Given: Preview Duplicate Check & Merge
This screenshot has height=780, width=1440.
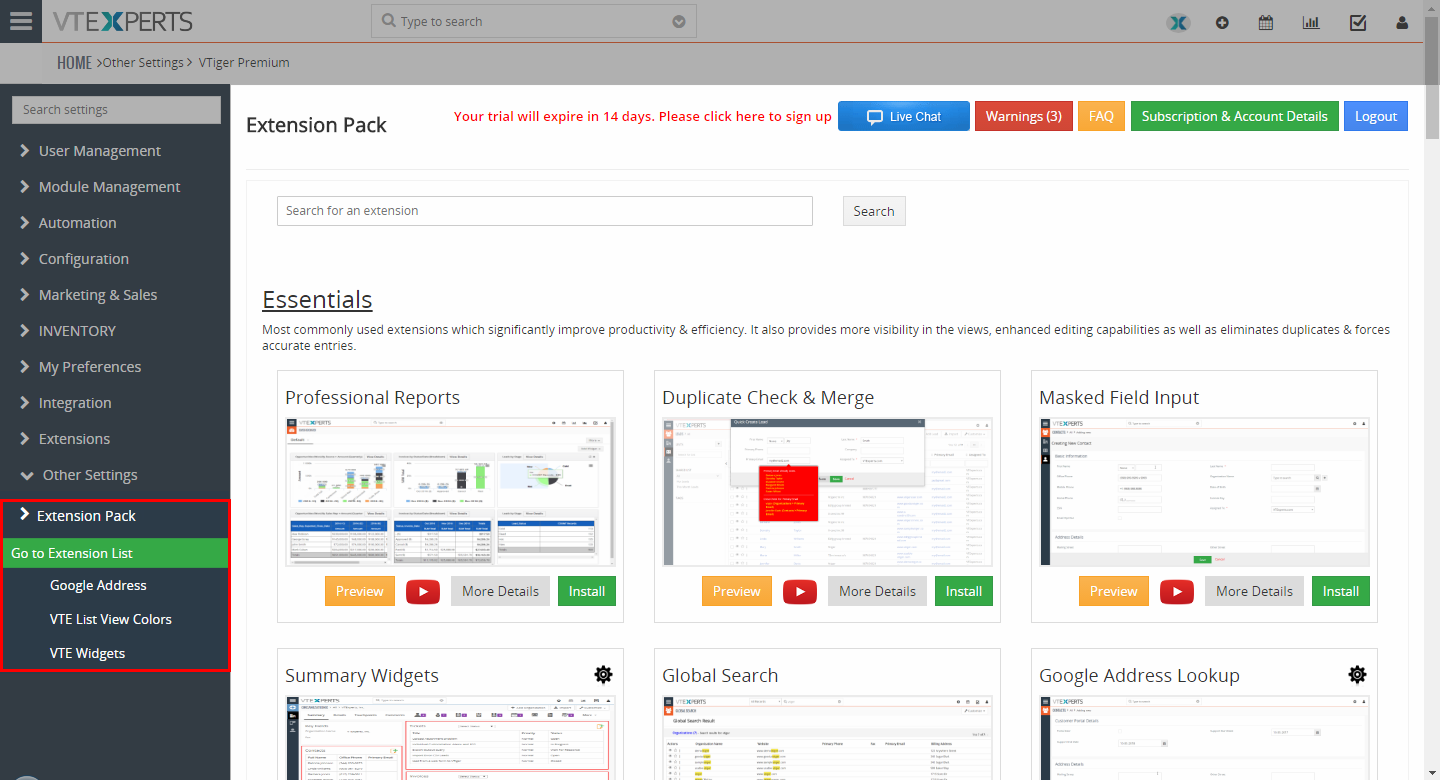Looking at the screenshot, I should pos(737,591).
